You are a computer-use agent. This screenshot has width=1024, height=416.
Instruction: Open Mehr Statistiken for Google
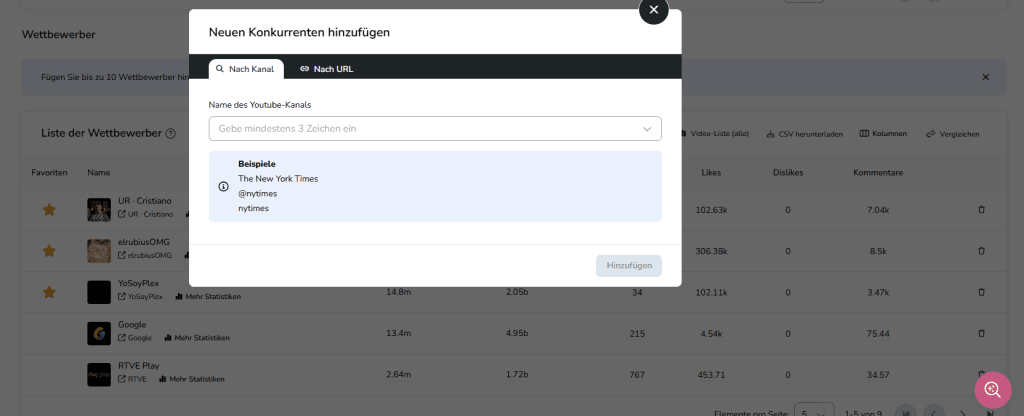point(190,338)
